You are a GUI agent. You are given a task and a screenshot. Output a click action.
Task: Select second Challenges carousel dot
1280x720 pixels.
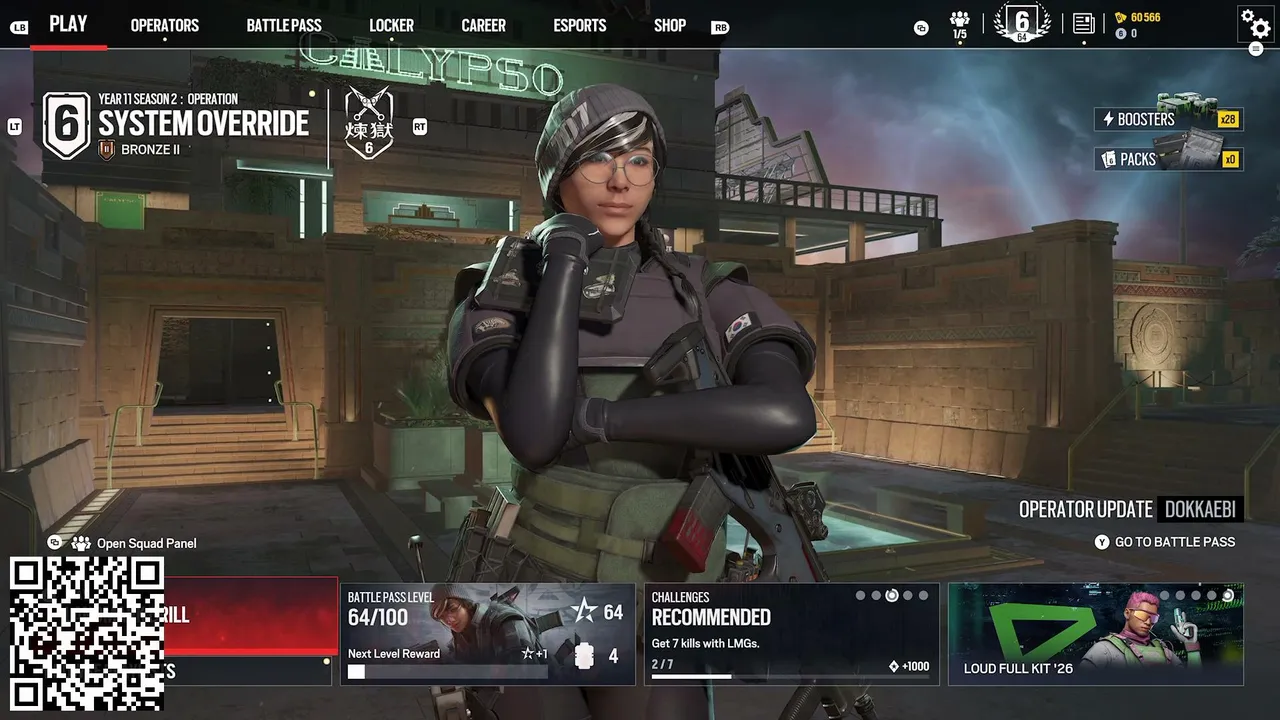click(x=876, y=596)
